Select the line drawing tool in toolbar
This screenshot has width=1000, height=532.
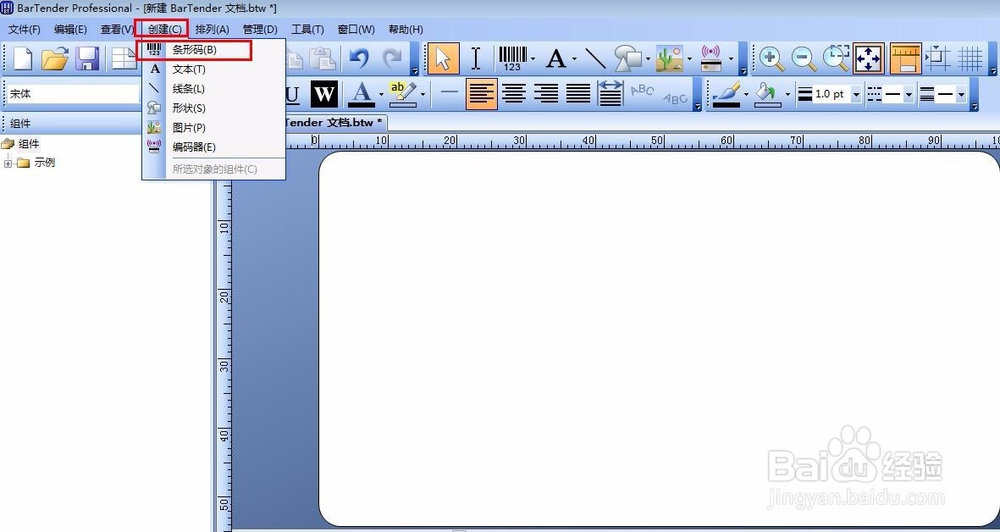pyautogui.click(x=595, y=59)
